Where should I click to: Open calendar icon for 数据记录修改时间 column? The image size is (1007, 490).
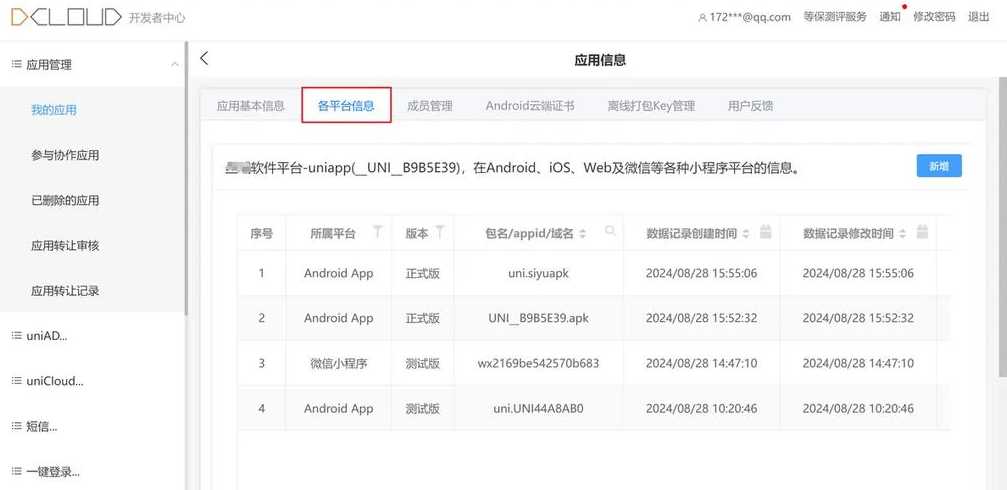pyautogui.click(x=923, y=232)
